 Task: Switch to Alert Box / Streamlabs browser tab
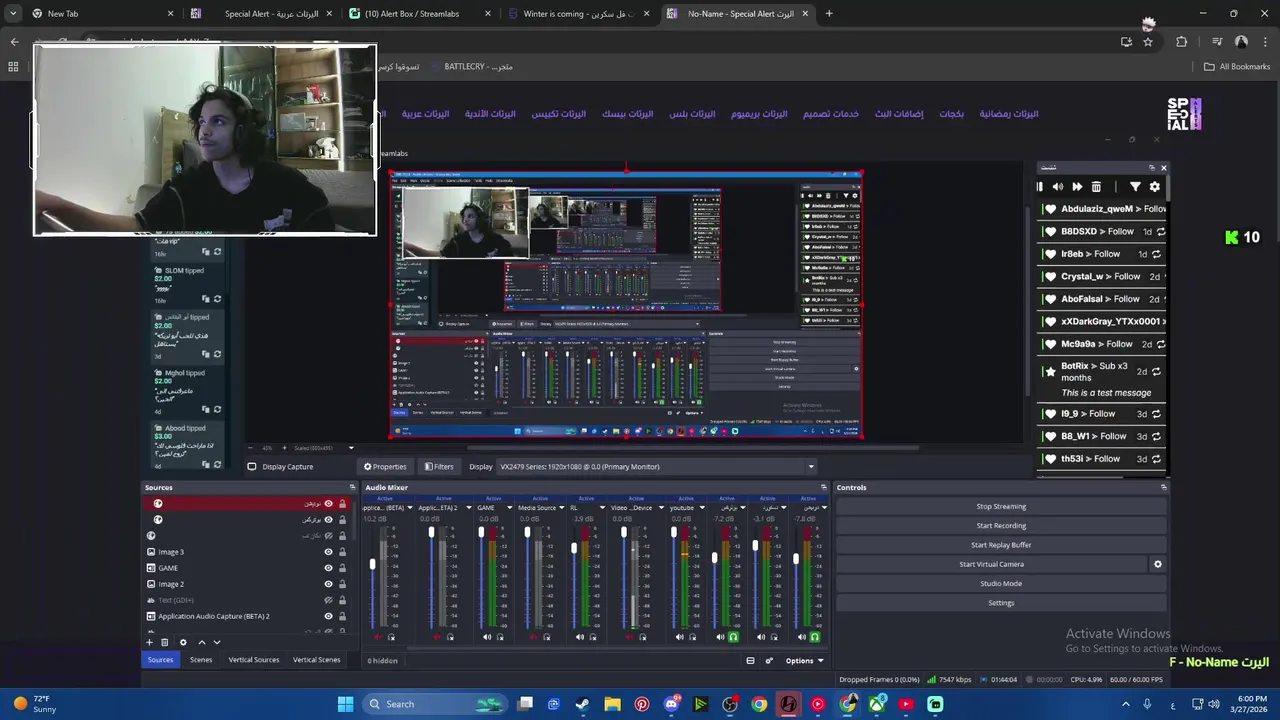click(x=418, y=14)
